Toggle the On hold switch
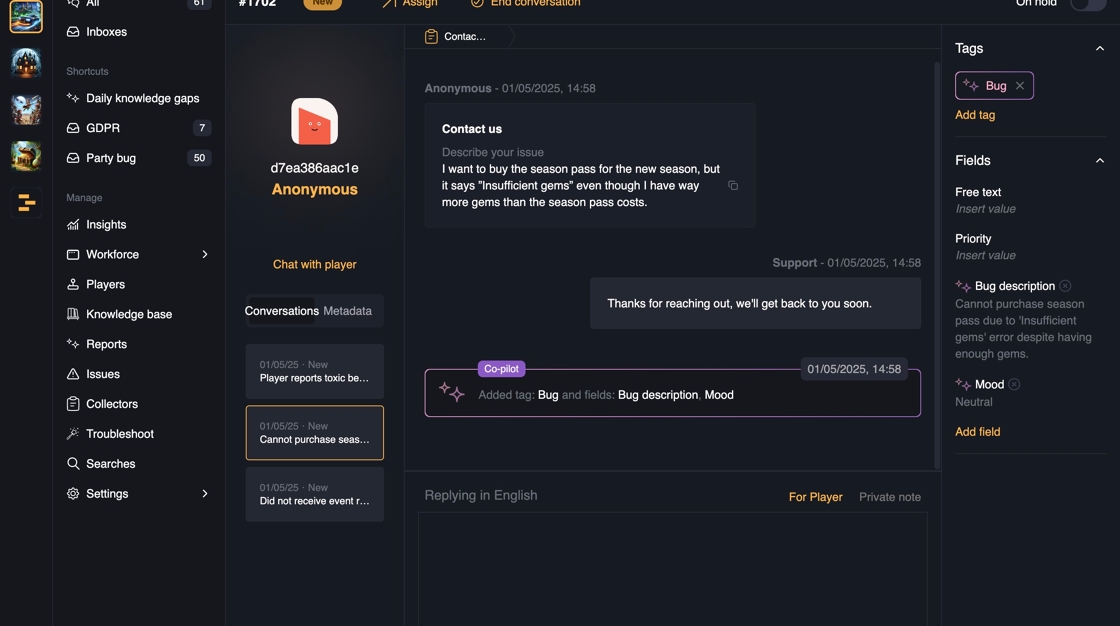This screenshot has width=1120, height=626. [x=1087, y=3]
